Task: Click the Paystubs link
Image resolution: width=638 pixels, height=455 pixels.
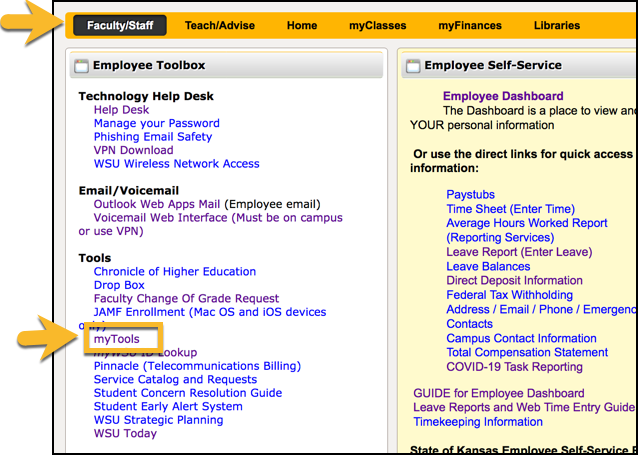Action: pos(470,195)
